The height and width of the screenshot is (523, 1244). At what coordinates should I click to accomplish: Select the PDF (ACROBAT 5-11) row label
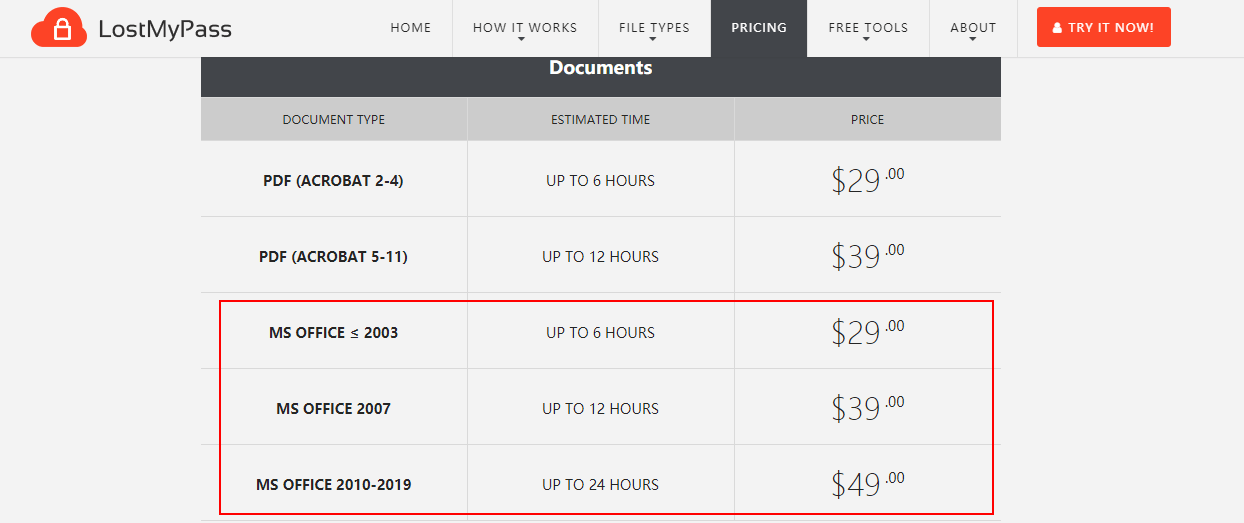333,257
